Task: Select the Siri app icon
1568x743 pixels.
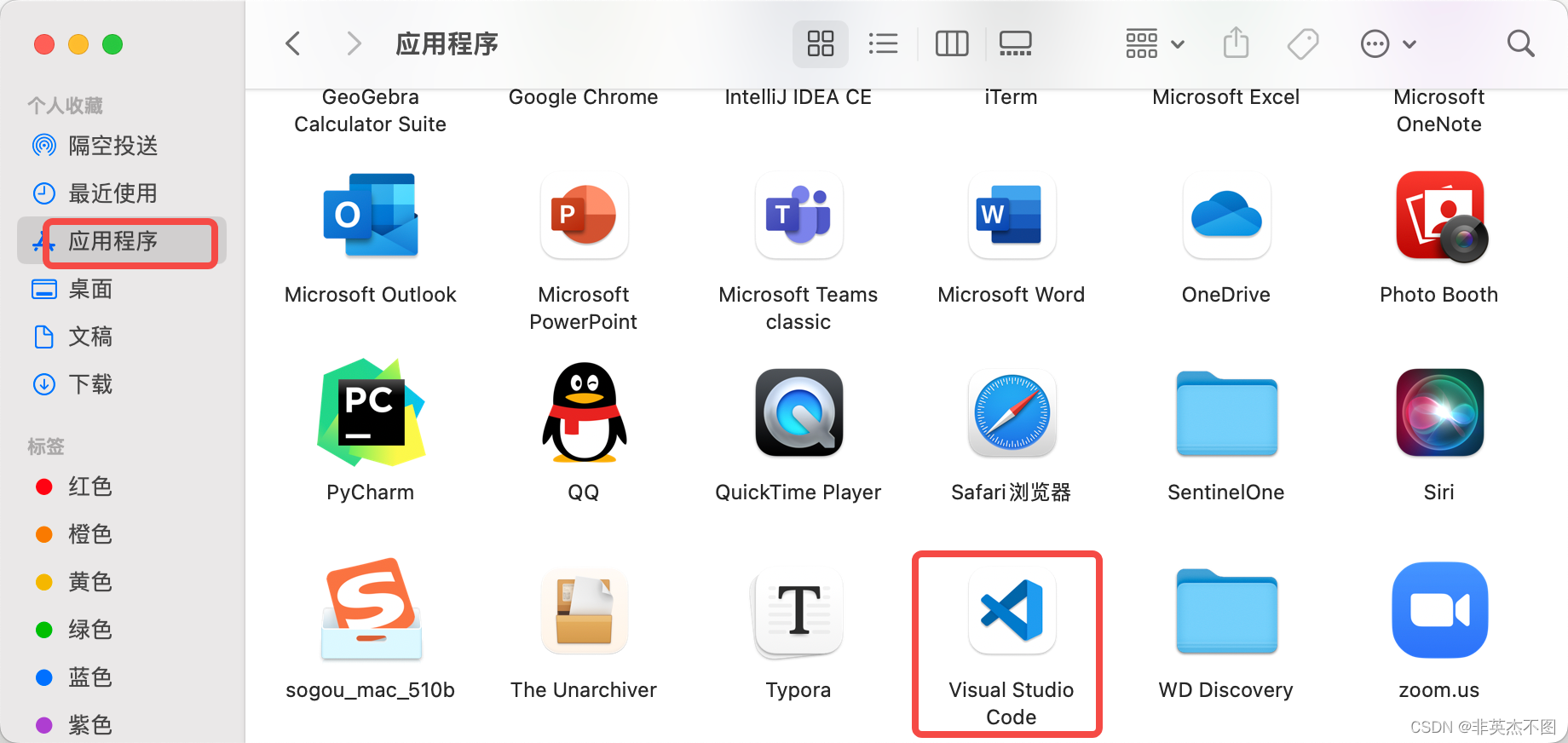Action: 1439,412
